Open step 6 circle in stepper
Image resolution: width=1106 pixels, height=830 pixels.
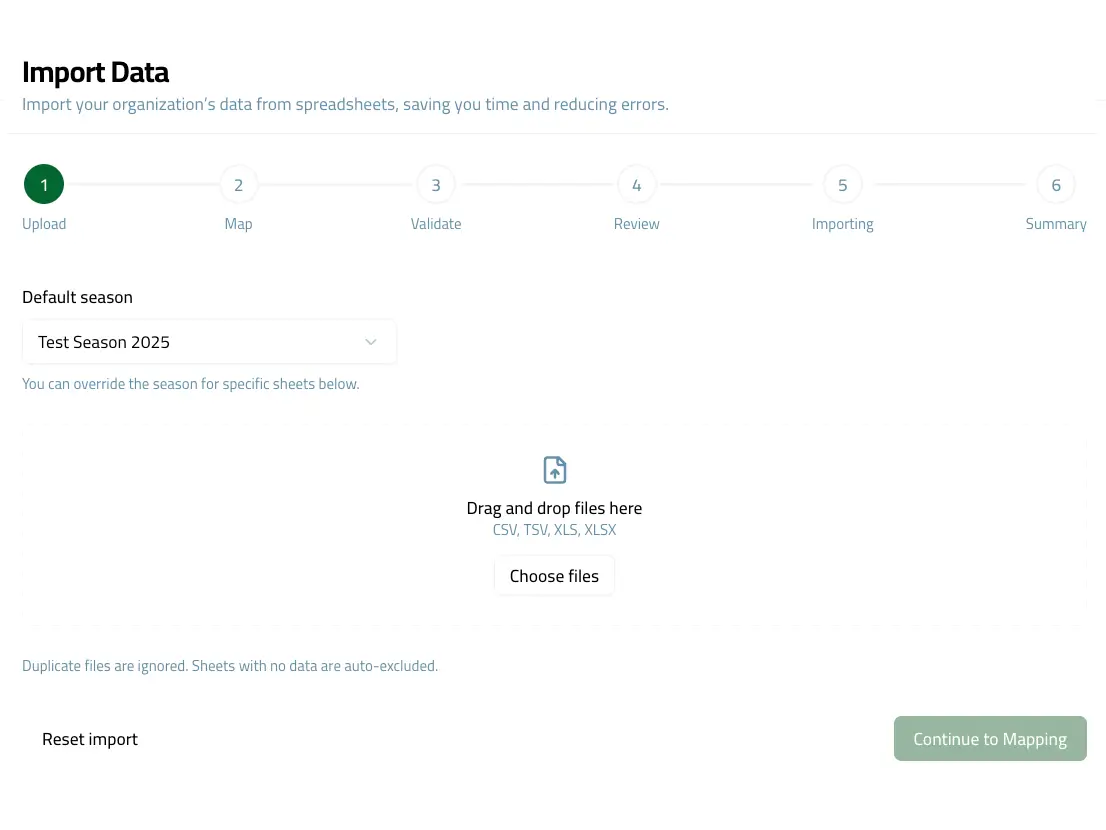point(1056,185)
